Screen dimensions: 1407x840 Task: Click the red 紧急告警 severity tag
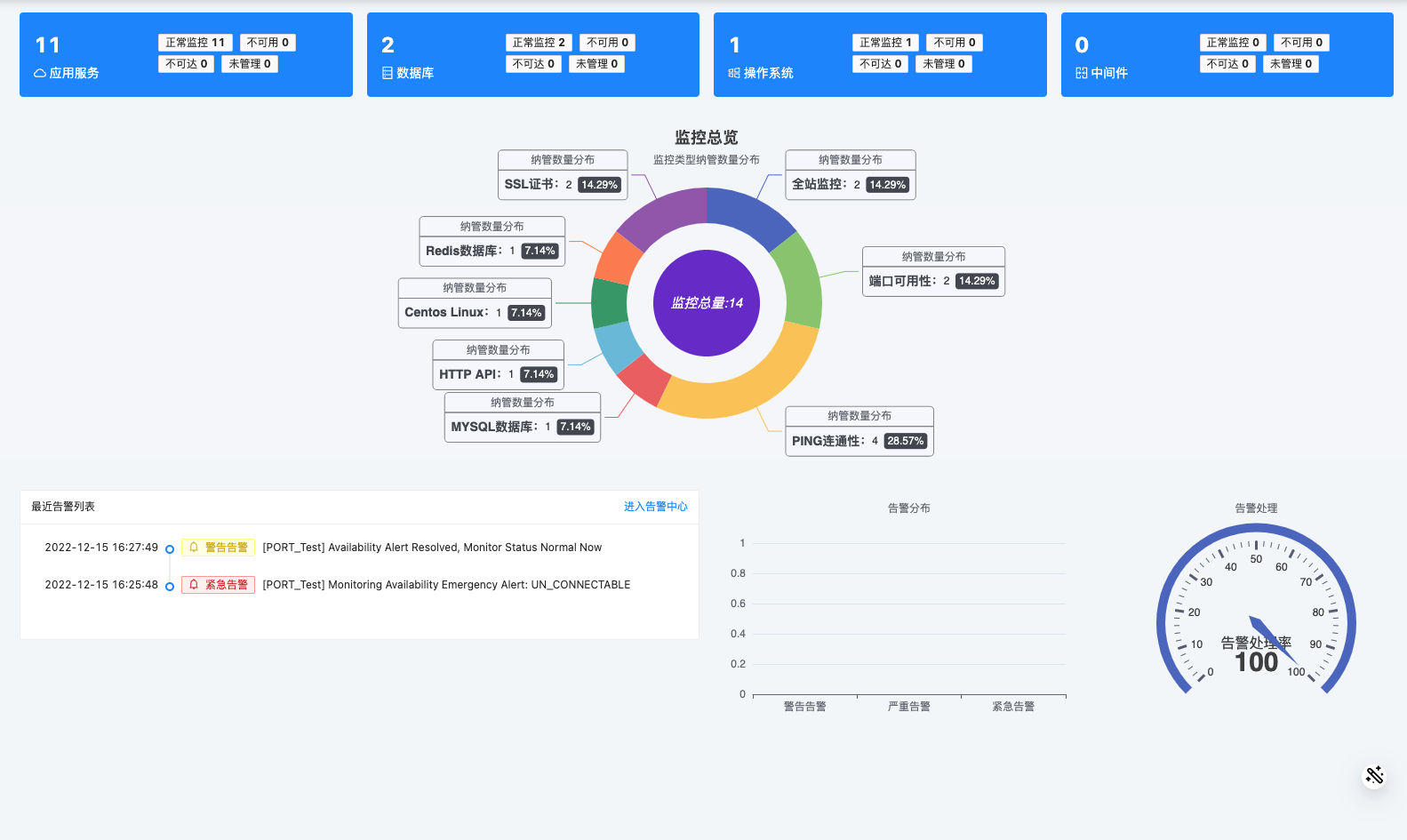(x=219, y=585)
